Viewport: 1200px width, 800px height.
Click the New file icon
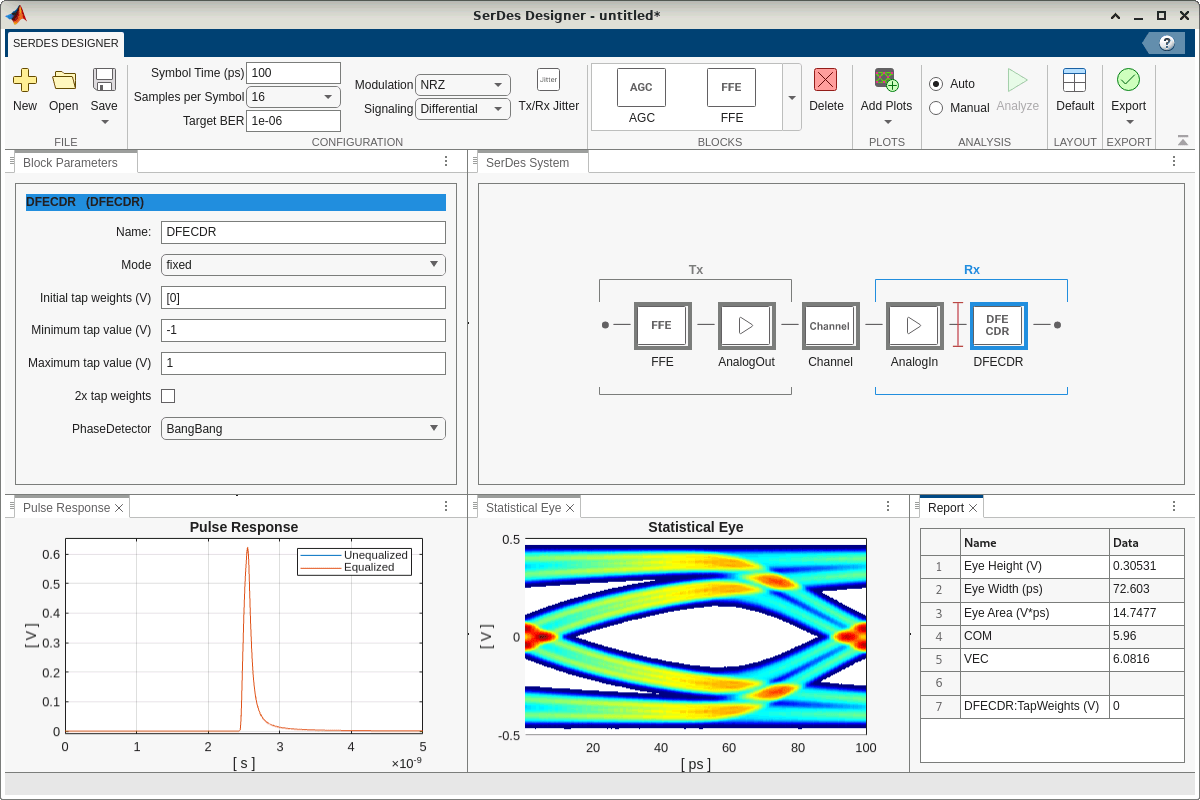pos(25,81)
